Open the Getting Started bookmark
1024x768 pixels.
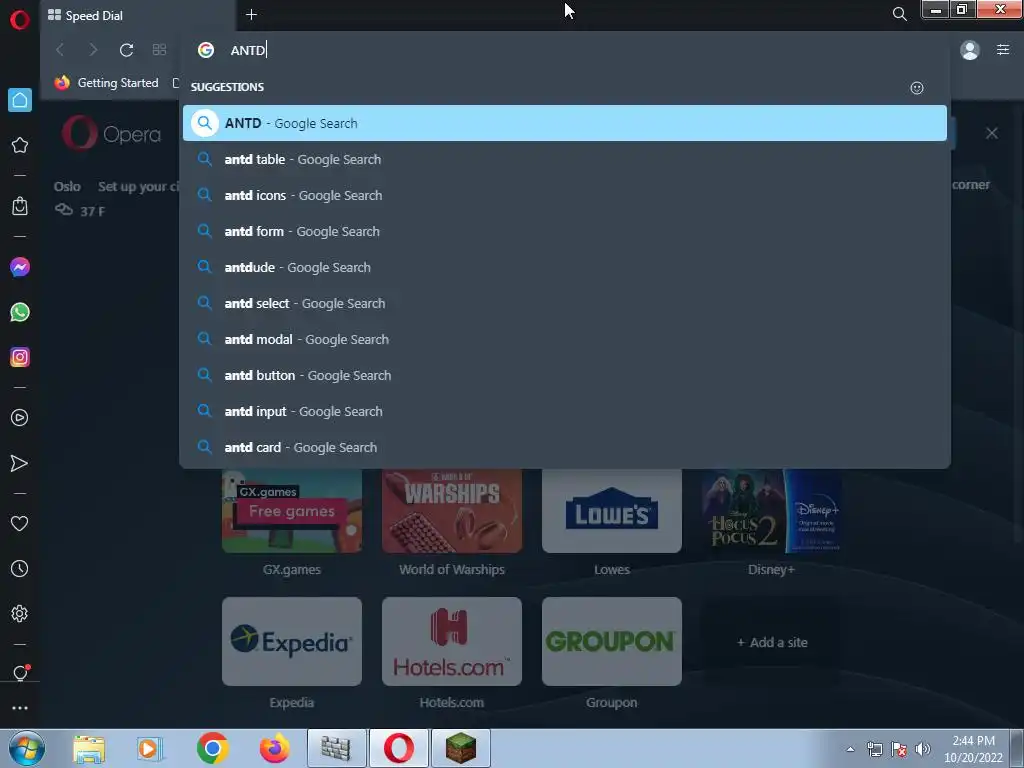pyautogui.click(x=107, y=83)
